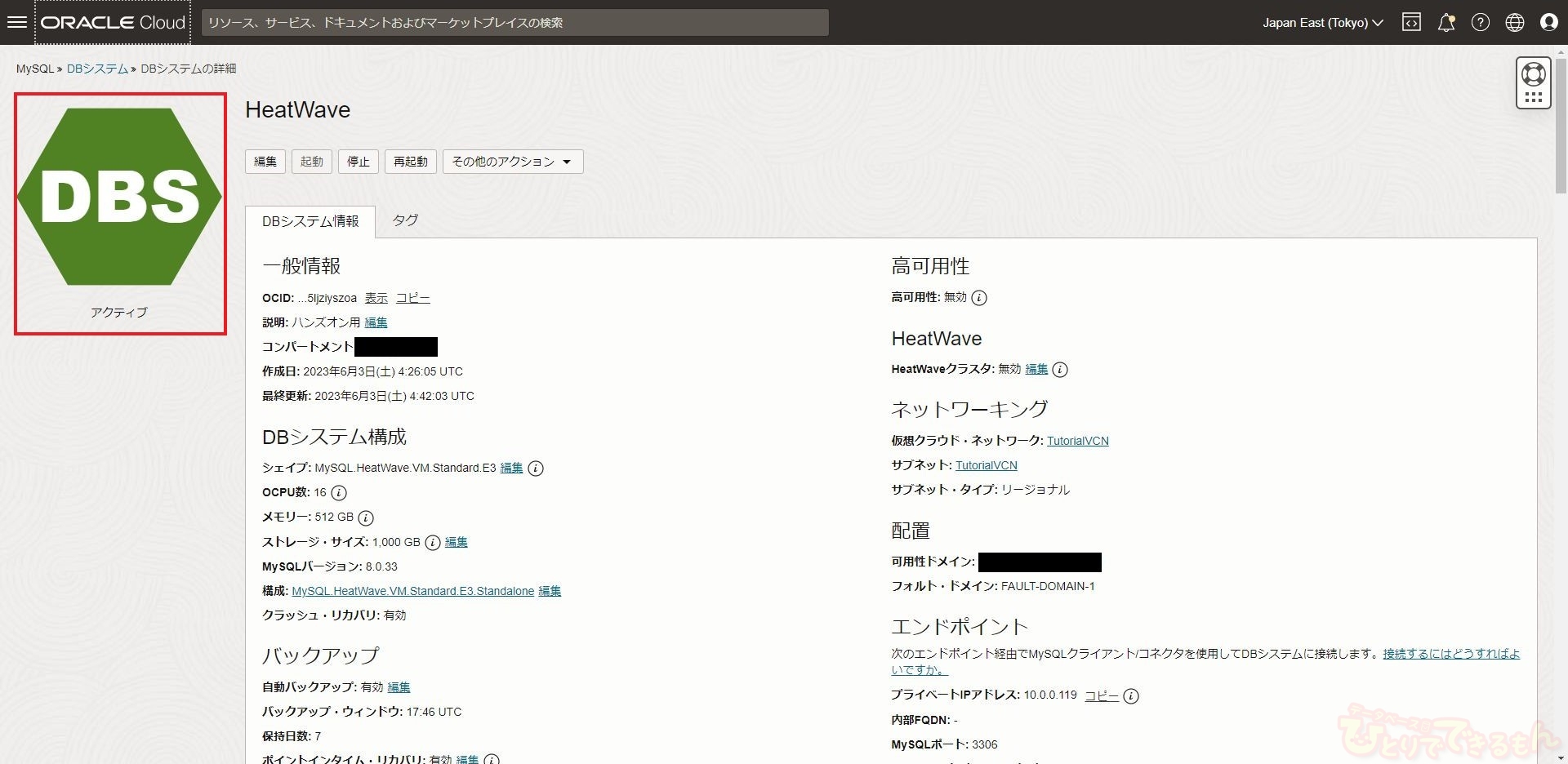Open the notifications bell
Image resolution: width=1568 pixels, height=764 pixels.
[1445, 22]
